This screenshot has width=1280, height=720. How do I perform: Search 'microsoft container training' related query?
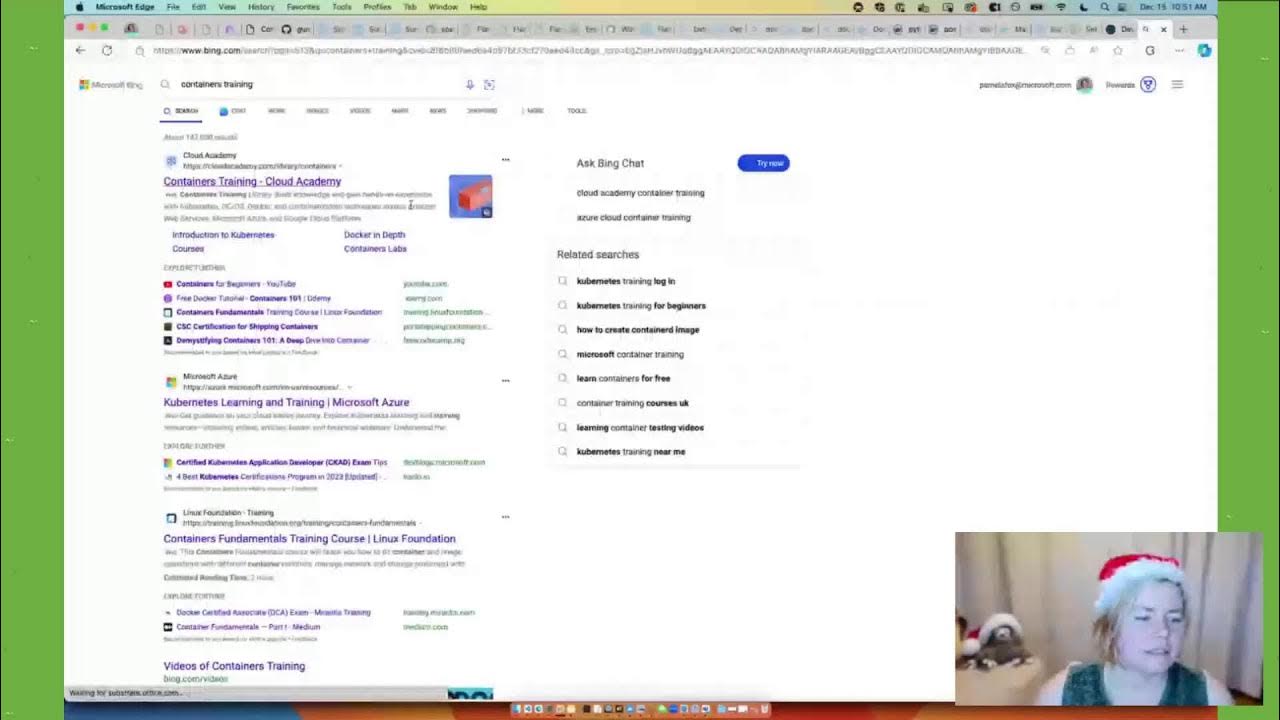630,354
